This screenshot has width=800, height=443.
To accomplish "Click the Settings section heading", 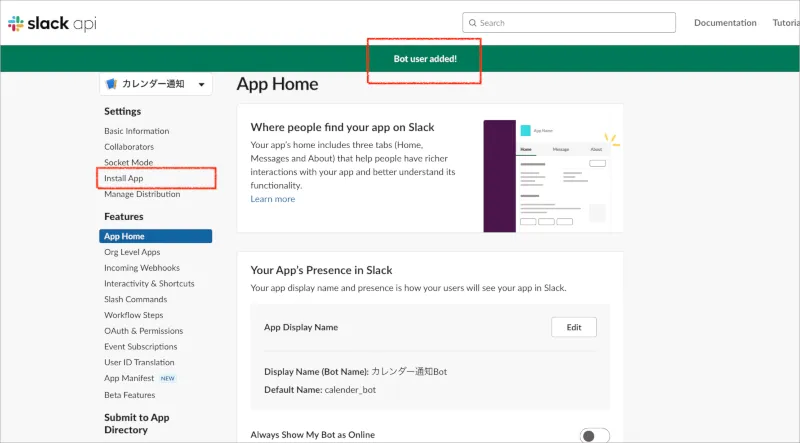I will [x=122, y=112].
